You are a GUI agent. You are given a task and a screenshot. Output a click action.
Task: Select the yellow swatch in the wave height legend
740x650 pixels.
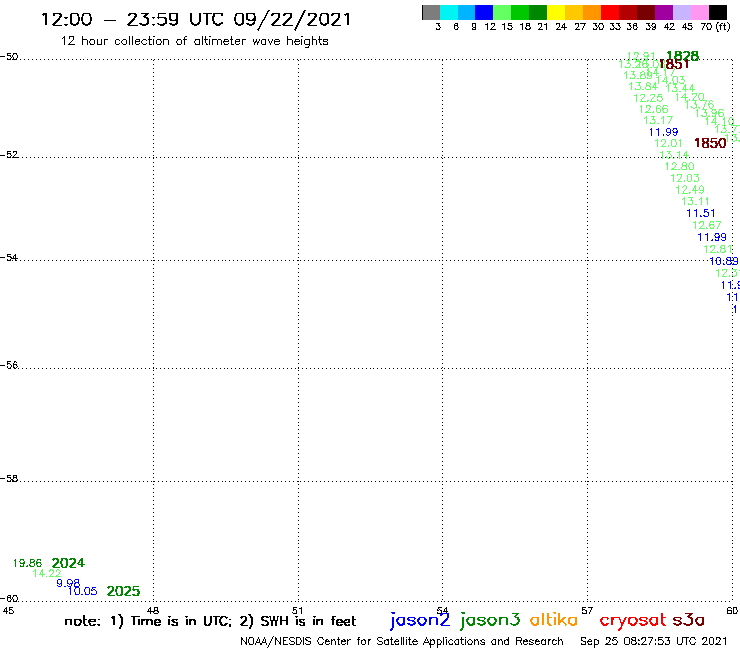(556, 12)
